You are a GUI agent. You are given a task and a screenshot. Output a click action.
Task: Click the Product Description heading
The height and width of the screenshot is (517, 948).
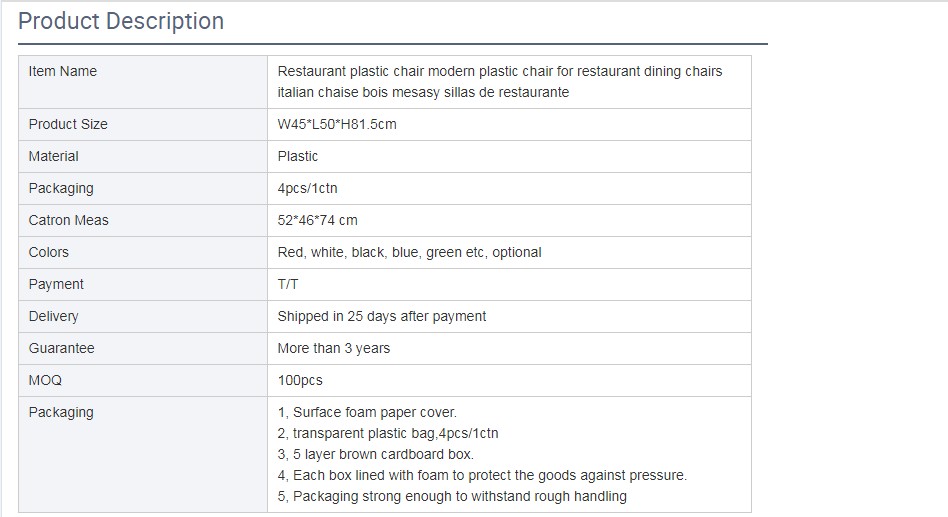click(x=121, y=21)
